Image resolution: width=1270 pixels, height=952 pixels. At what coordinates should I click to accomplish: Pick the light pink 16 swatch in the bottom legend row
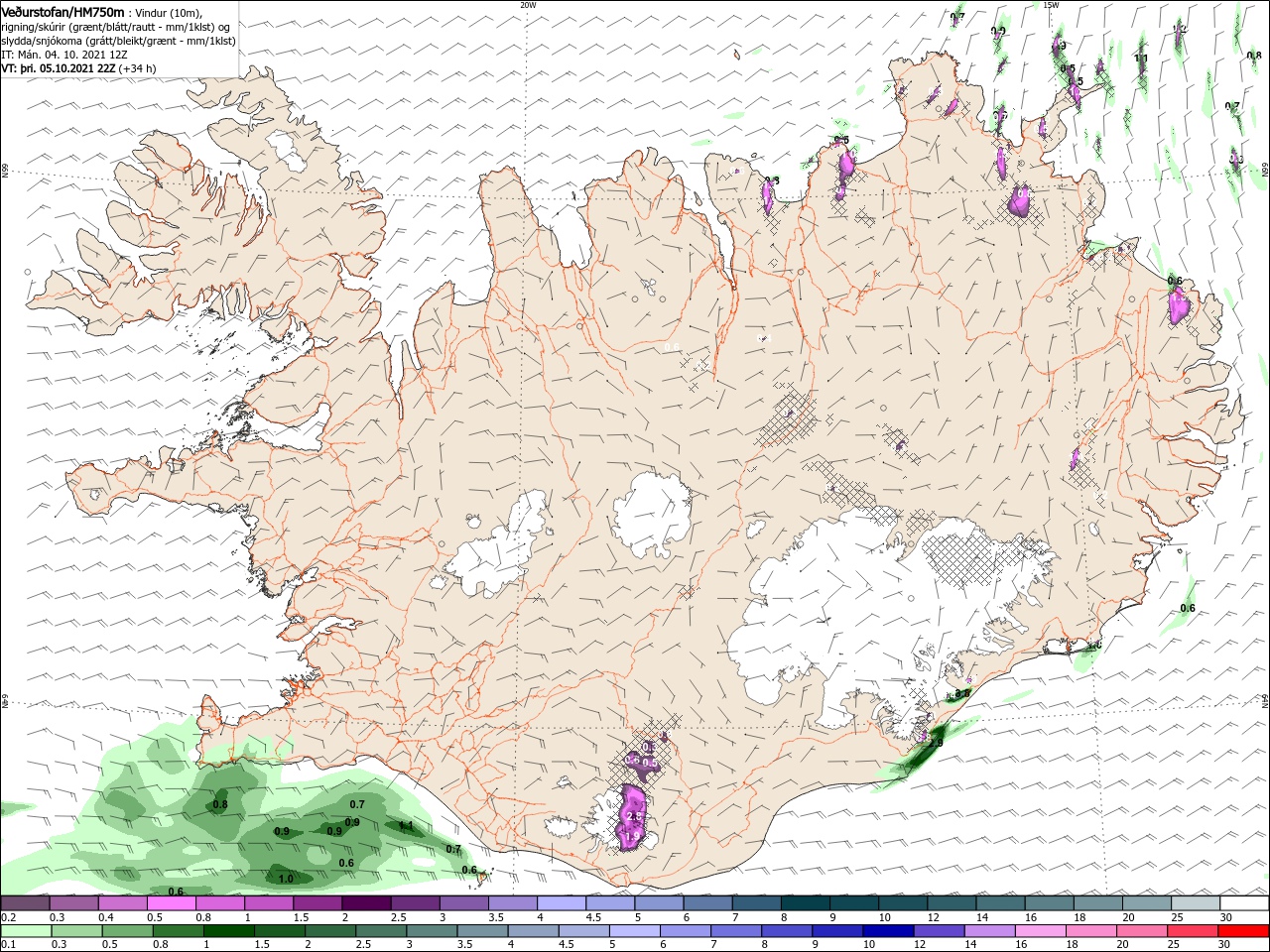(x=1041, y=931)
